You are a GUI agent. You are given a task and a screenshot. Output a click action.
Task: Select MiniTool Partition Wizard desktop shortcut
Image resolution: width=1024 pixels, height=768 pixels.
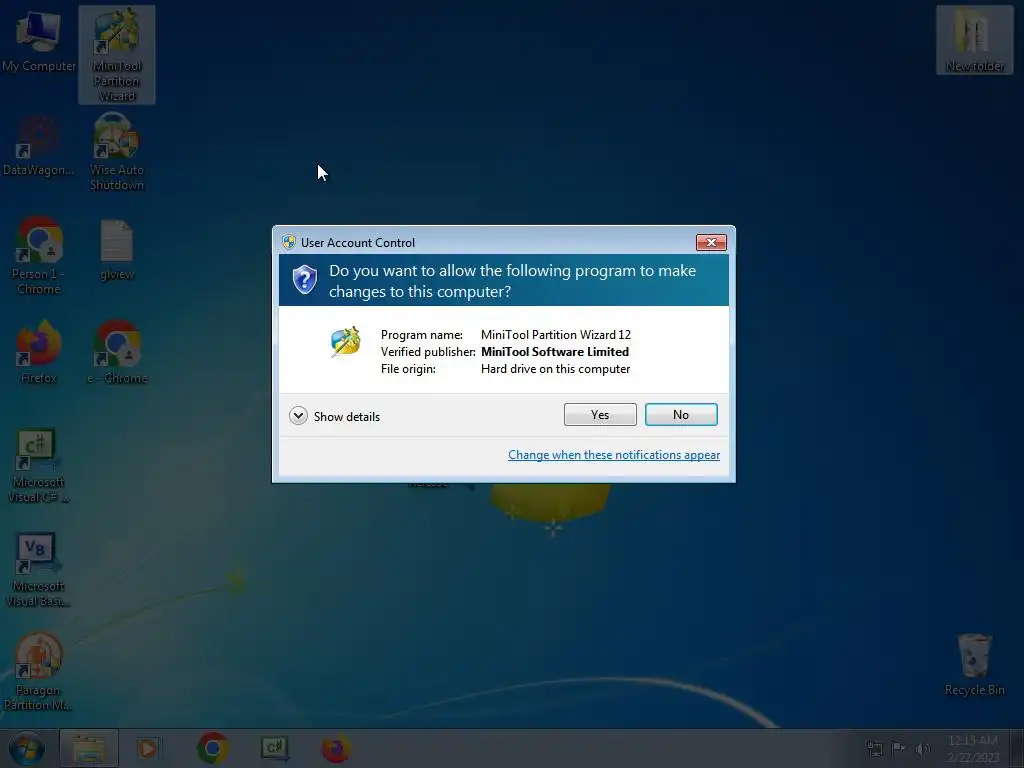117,55
